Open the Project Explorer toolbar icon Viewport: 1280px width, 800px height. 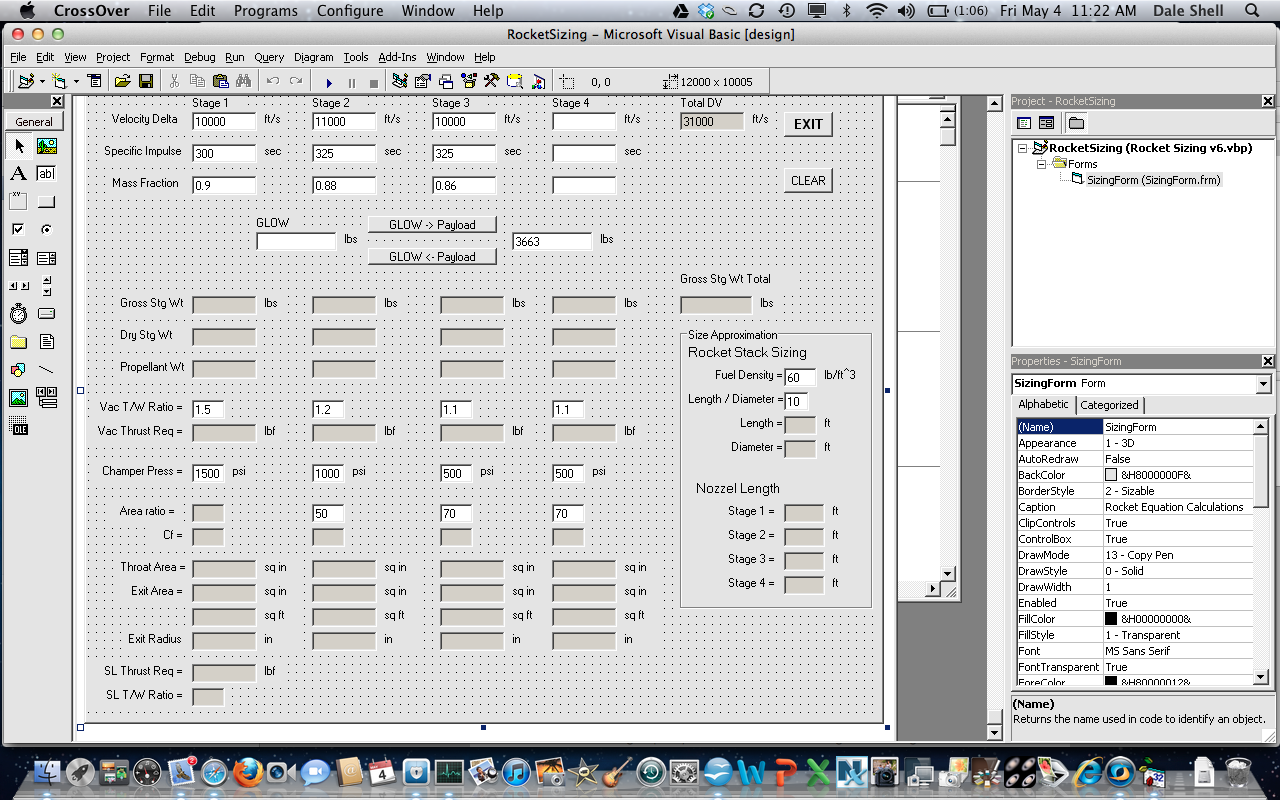tap(400, 81)
